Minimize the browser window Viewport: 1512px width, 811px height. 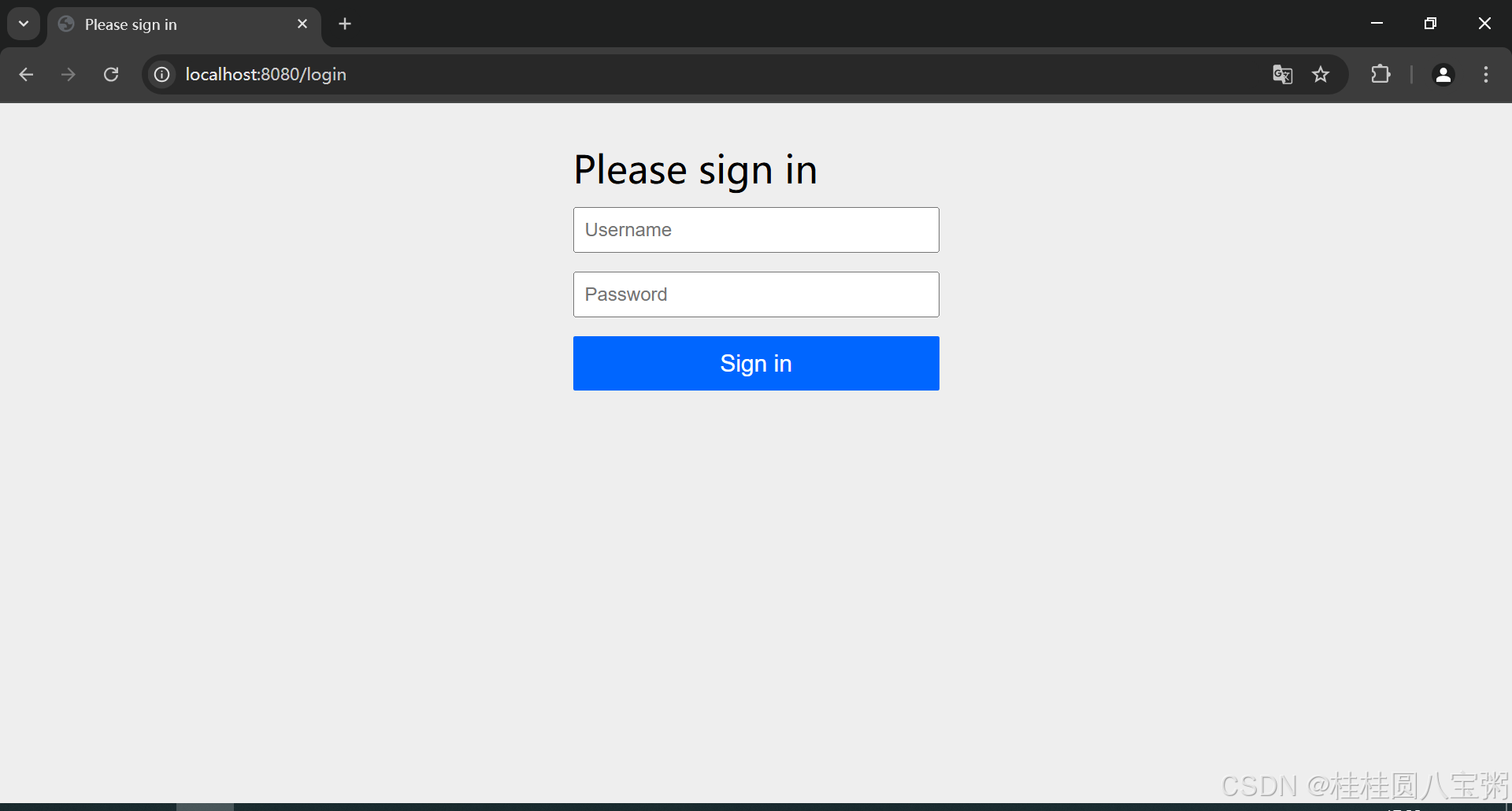(1377, 24)
